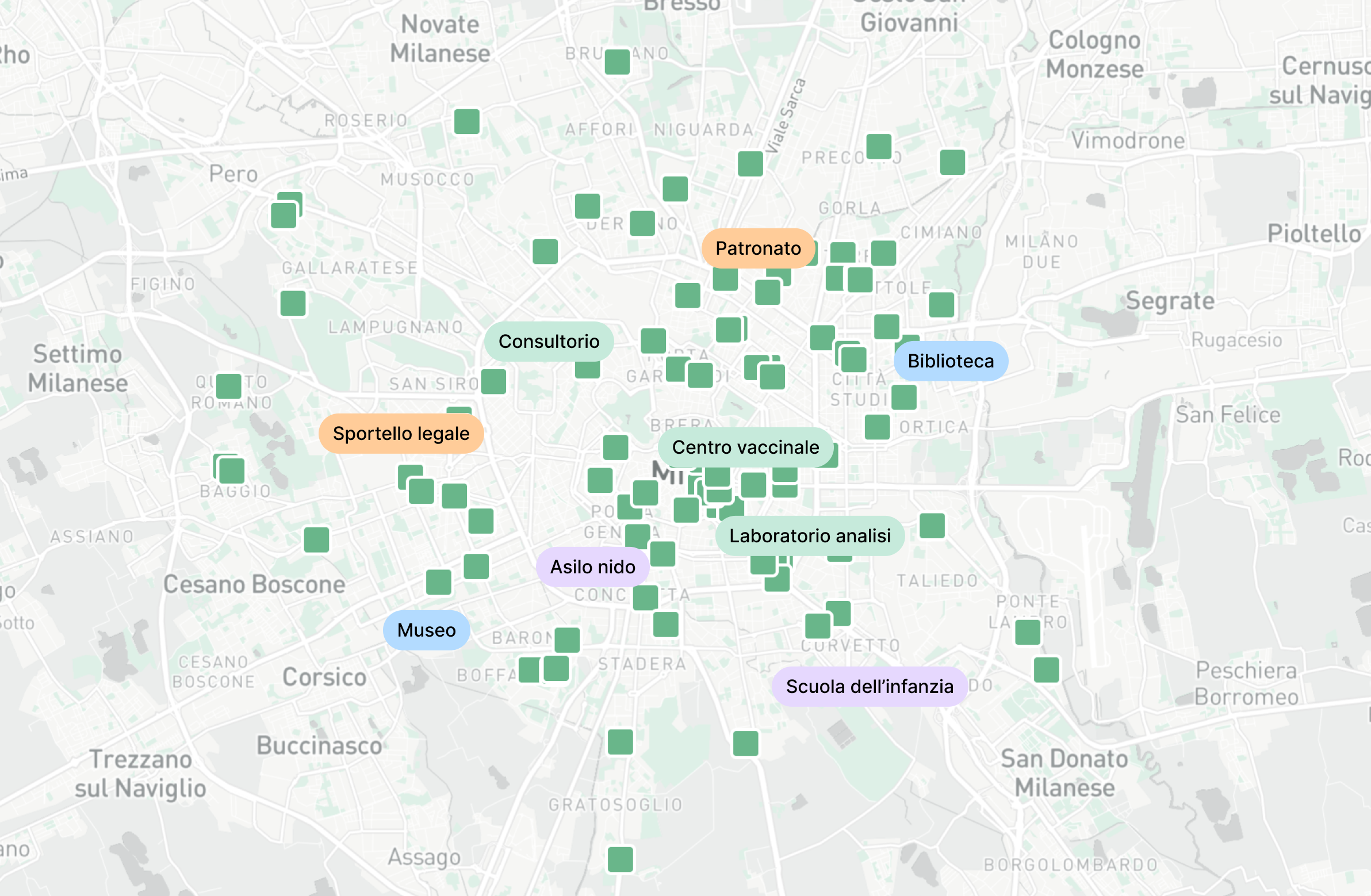
Task: Click the marker left of Ortica label
Action: [x=878, y=427]
